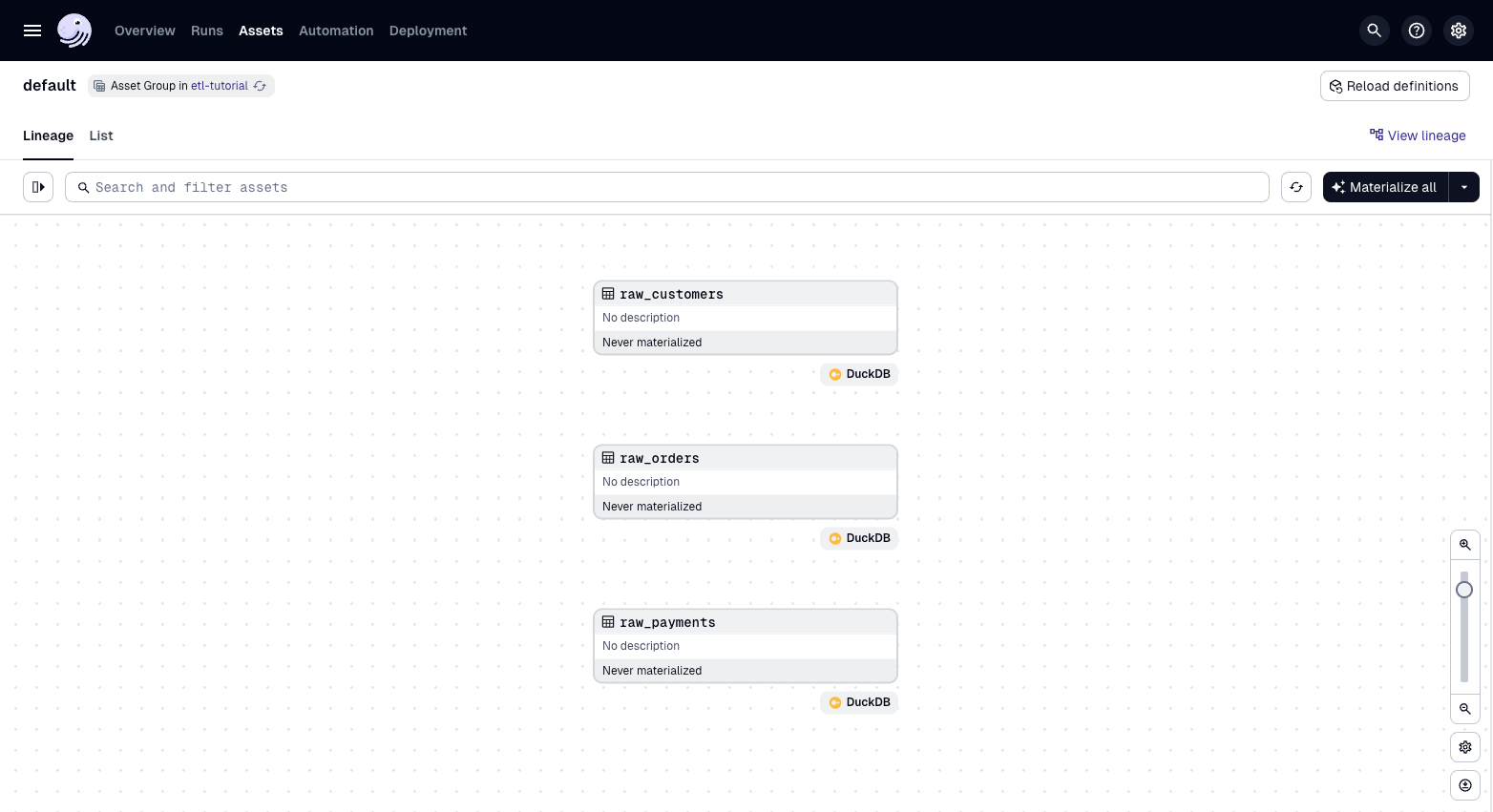Open the help question mark icon
Viewport: 1493px width, 812px height.
[x=1417, y=31]
